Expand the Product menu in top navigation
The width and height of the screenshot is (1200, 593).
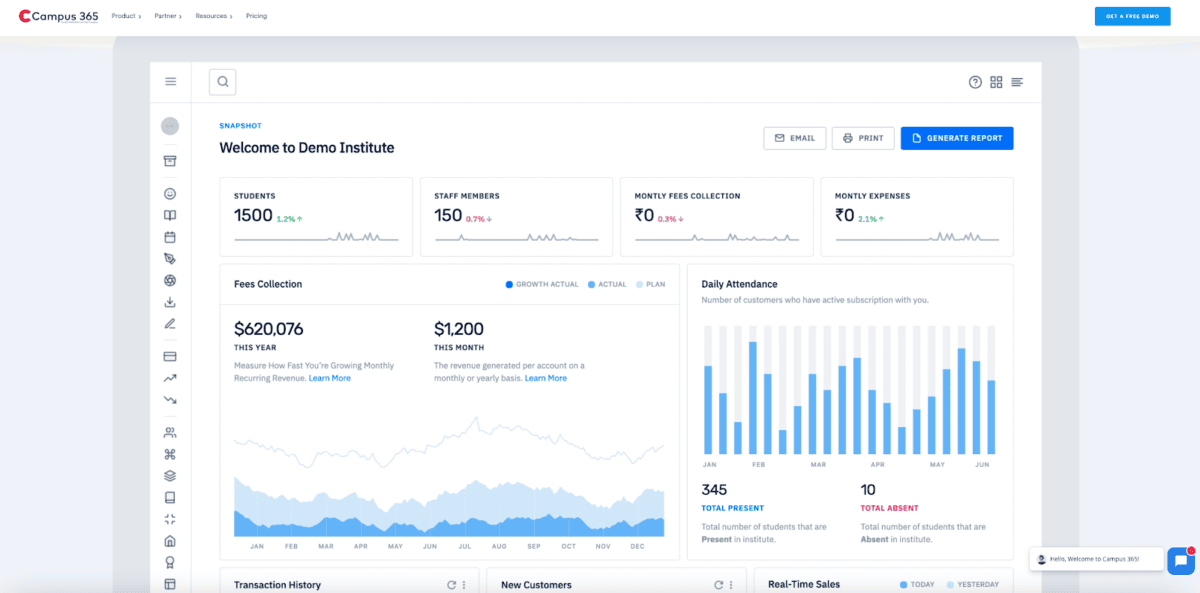pyautogui.click(x=126, y=16)
